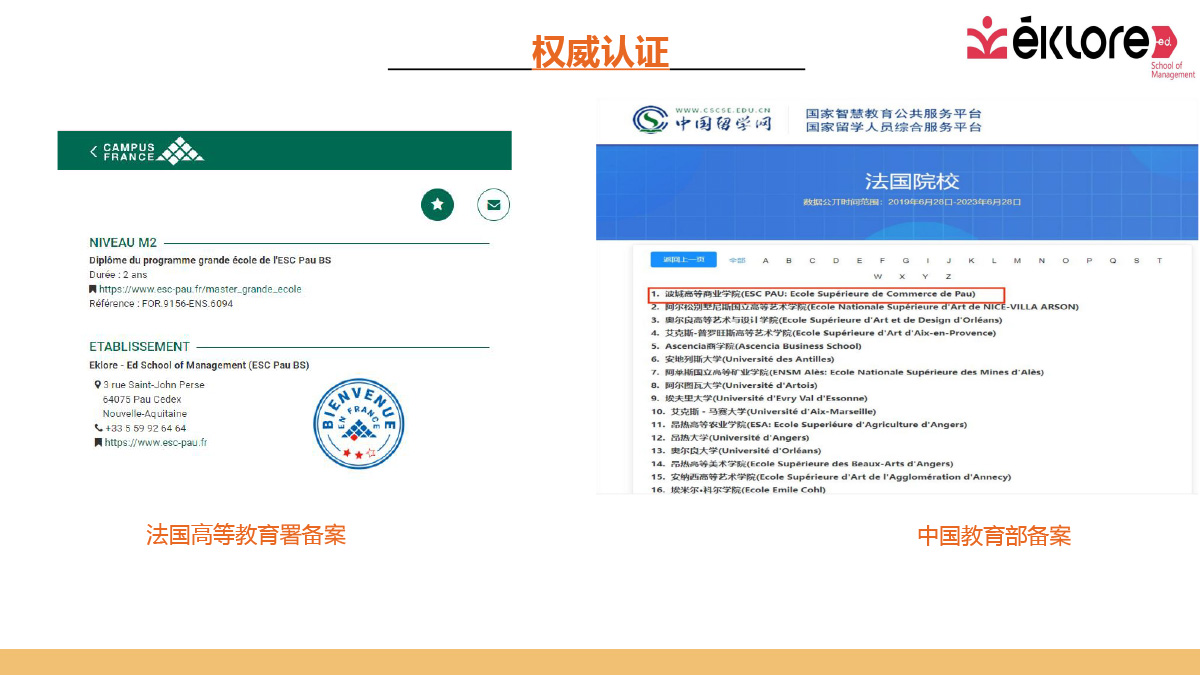Click the 权威认证 slide title
Image resolution: width=1200 pixels, height=675 pixels.
[600, 52]
